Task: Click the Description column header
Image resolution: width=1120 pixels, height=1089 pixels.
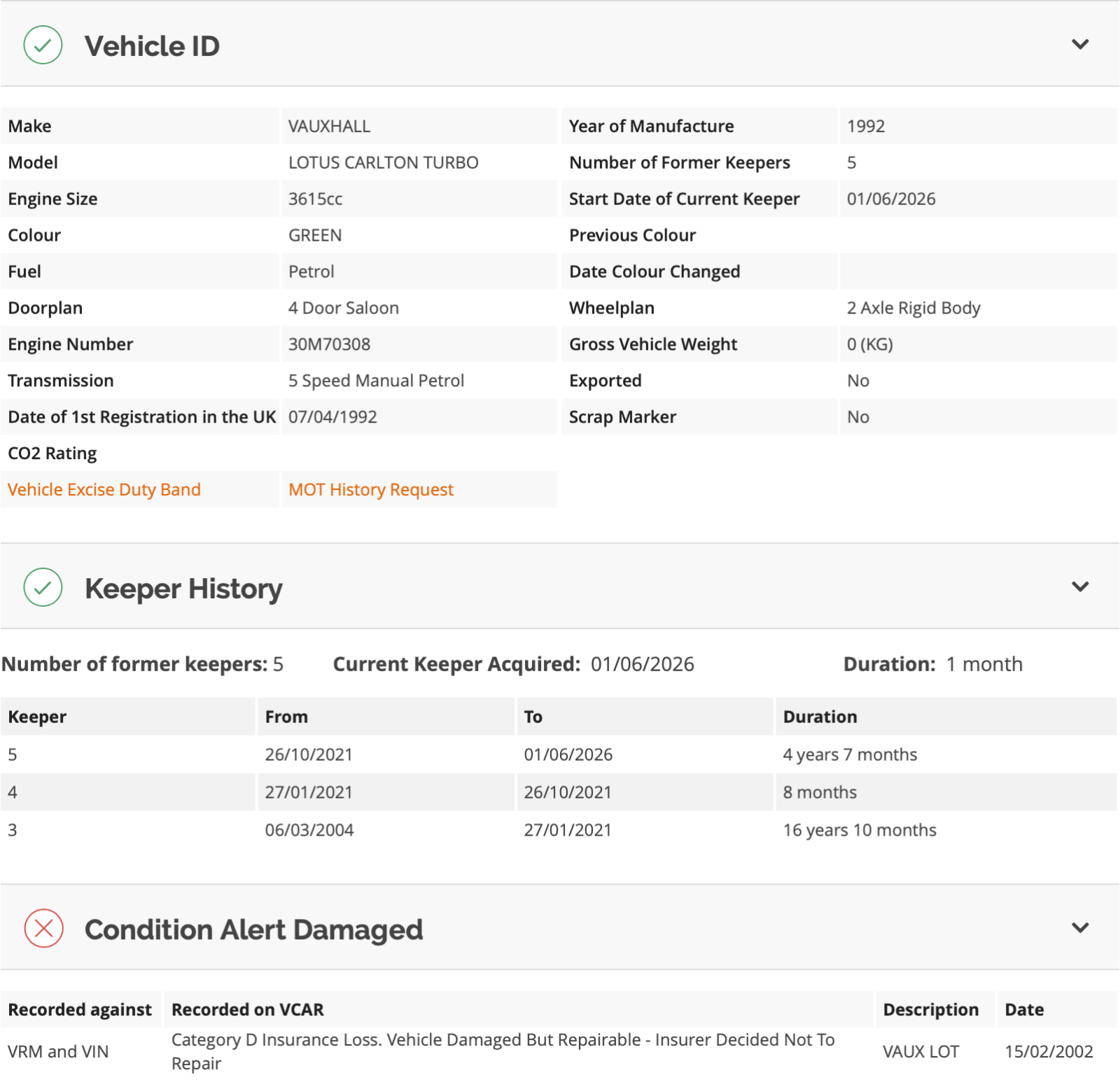Action: [x=931, y=1009]
